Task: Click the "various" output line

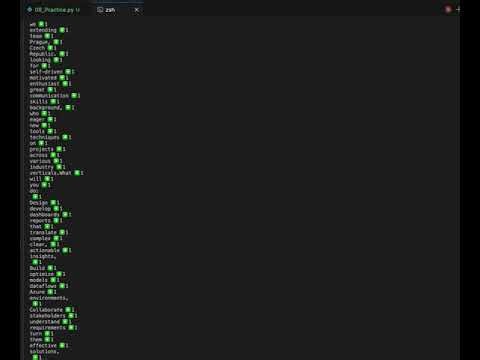Action: click(46, 161)
